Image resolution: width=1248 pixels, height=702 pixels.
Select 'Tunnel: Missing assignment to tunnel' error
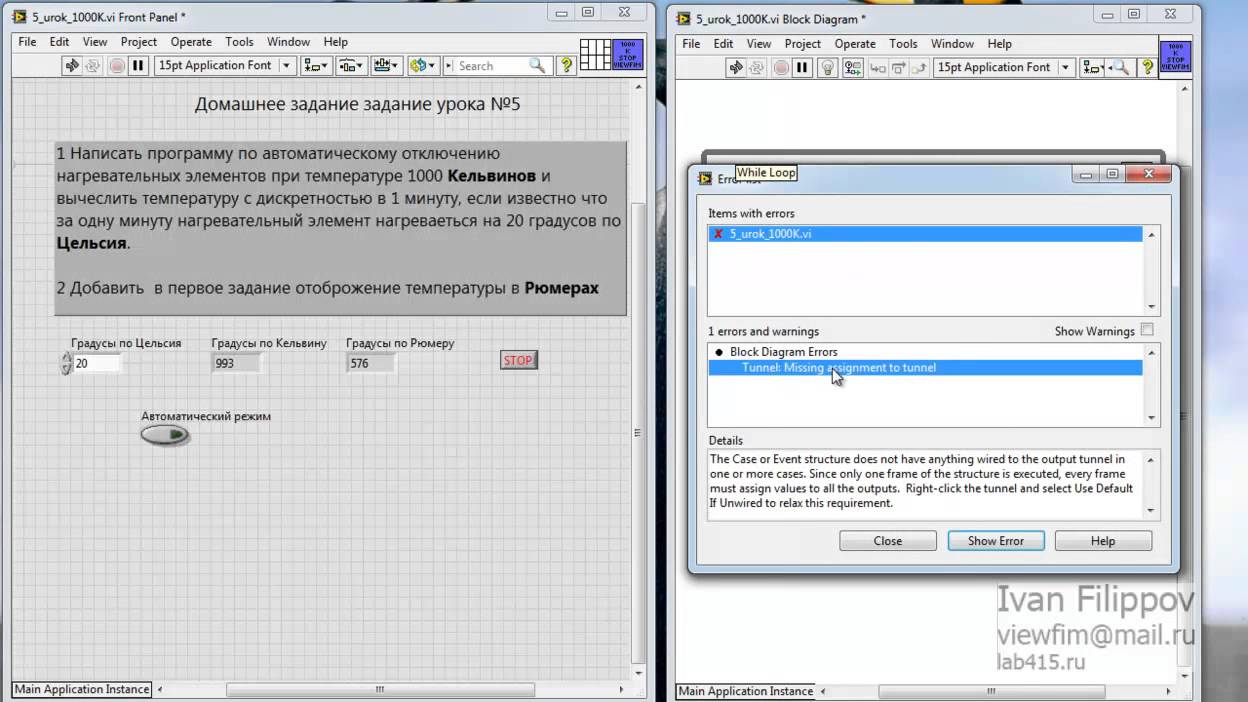pos(925,368)
